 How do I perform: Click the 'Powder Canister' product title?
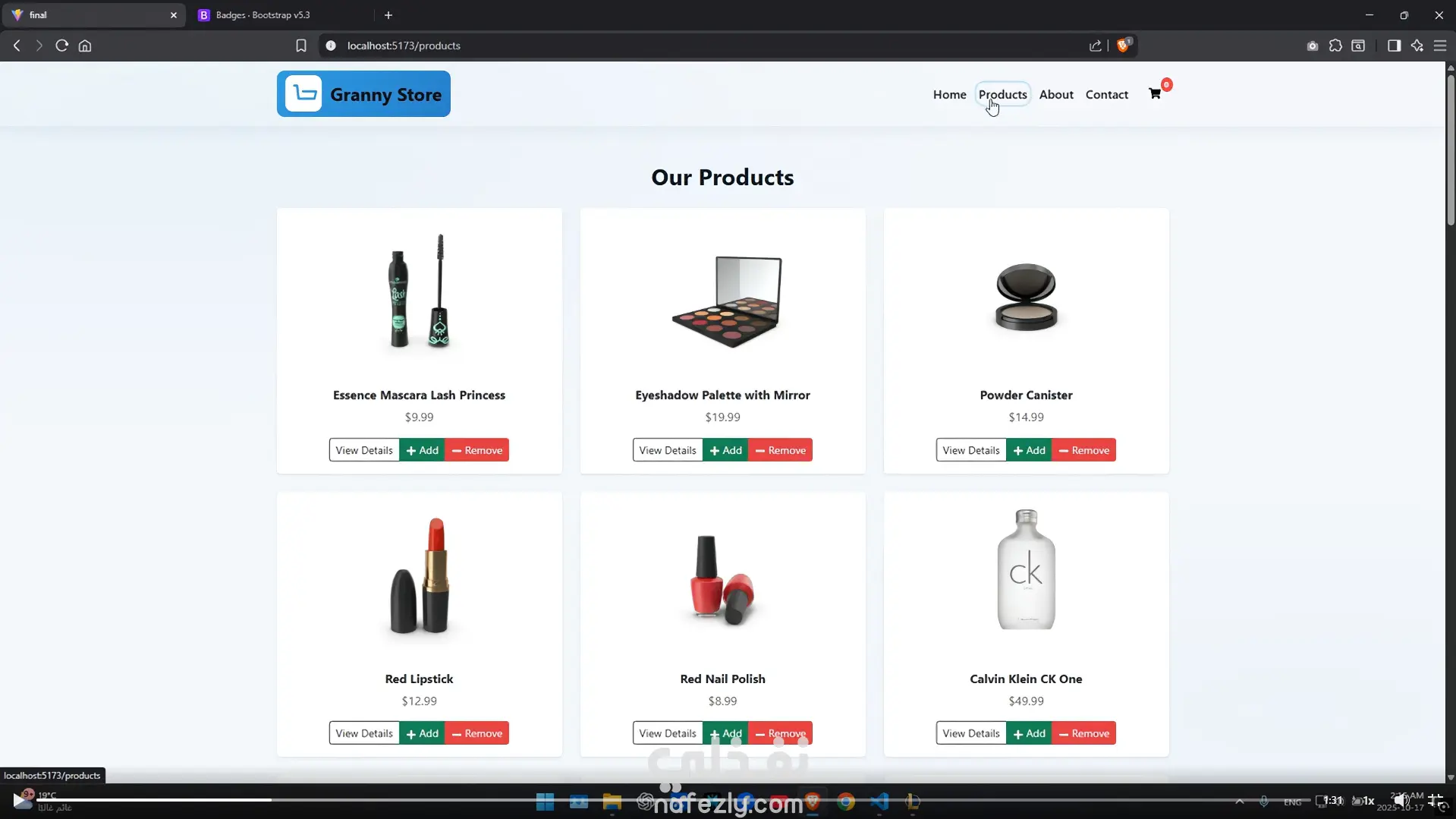(x=1026, y=395)
